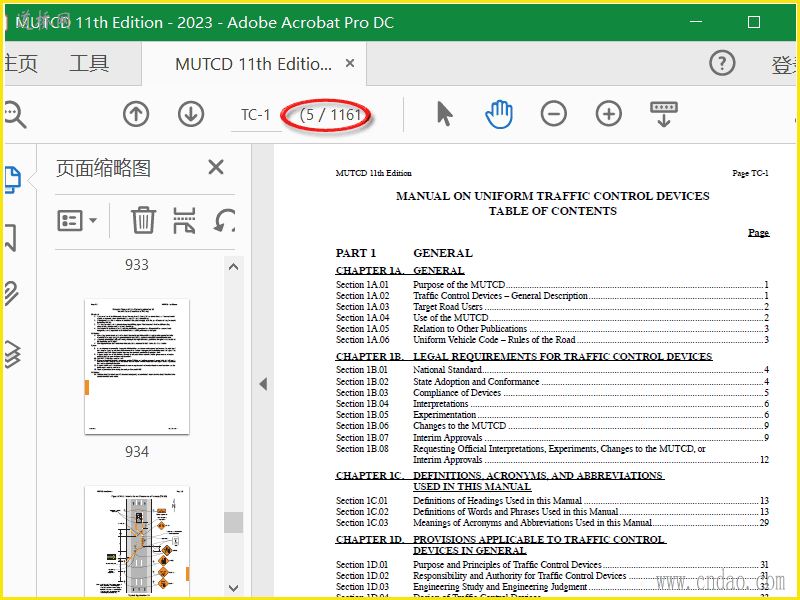Delete selected pages with trash icon

tap(143, 220)
